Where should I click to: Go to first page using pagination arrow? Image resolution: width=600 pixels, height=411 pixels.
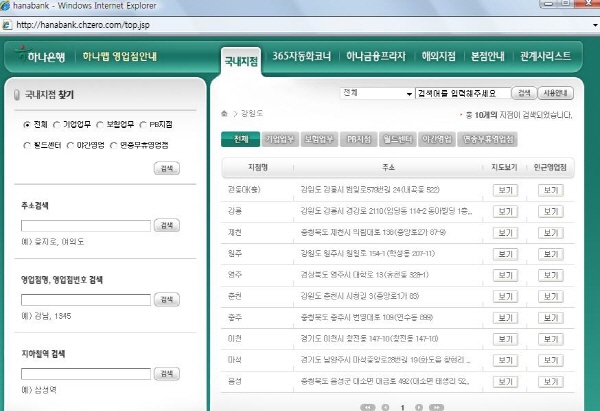pyautogui.click(x=367, y=407)
